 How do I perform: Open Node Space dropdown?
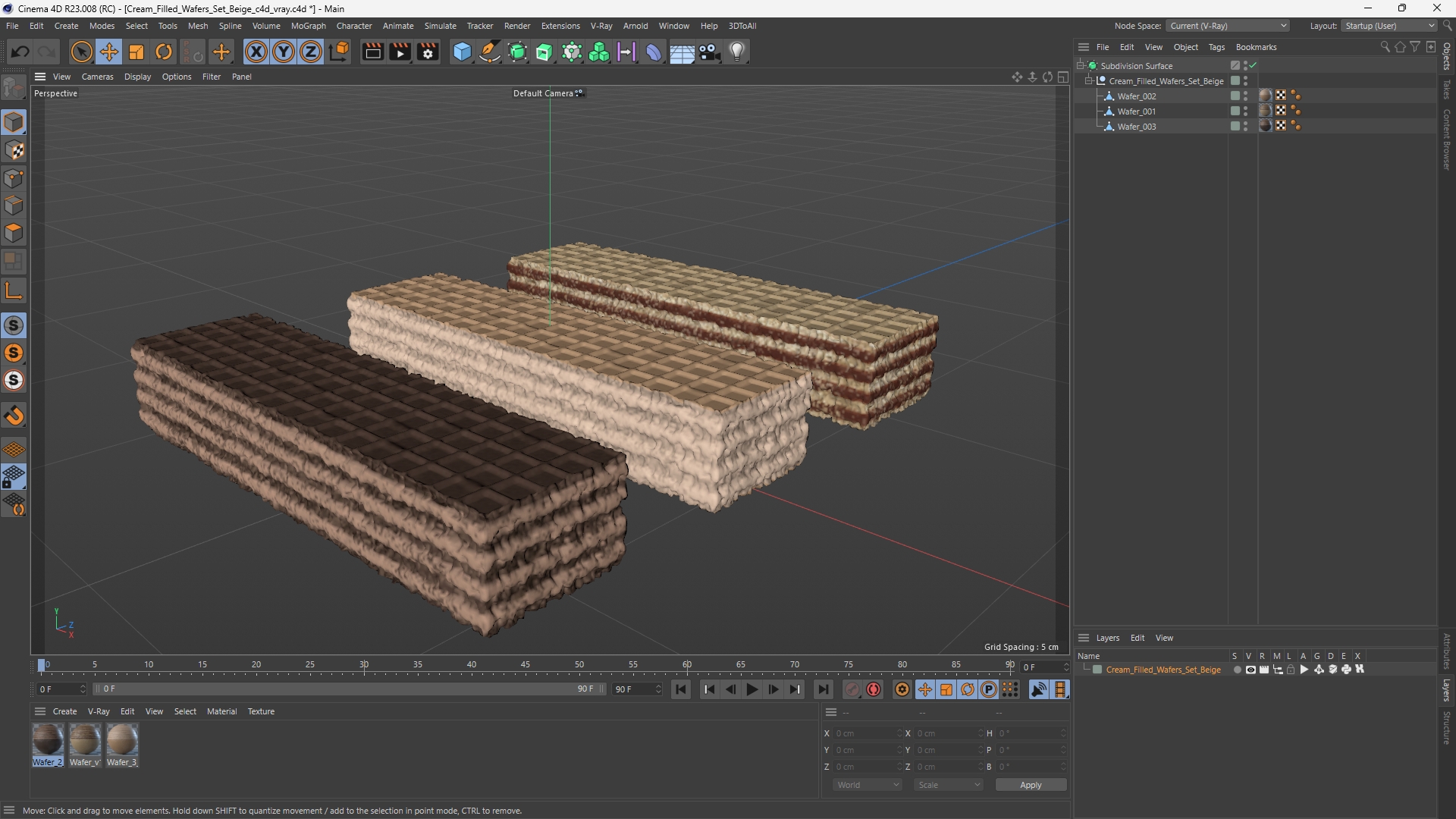(1228, 26)
